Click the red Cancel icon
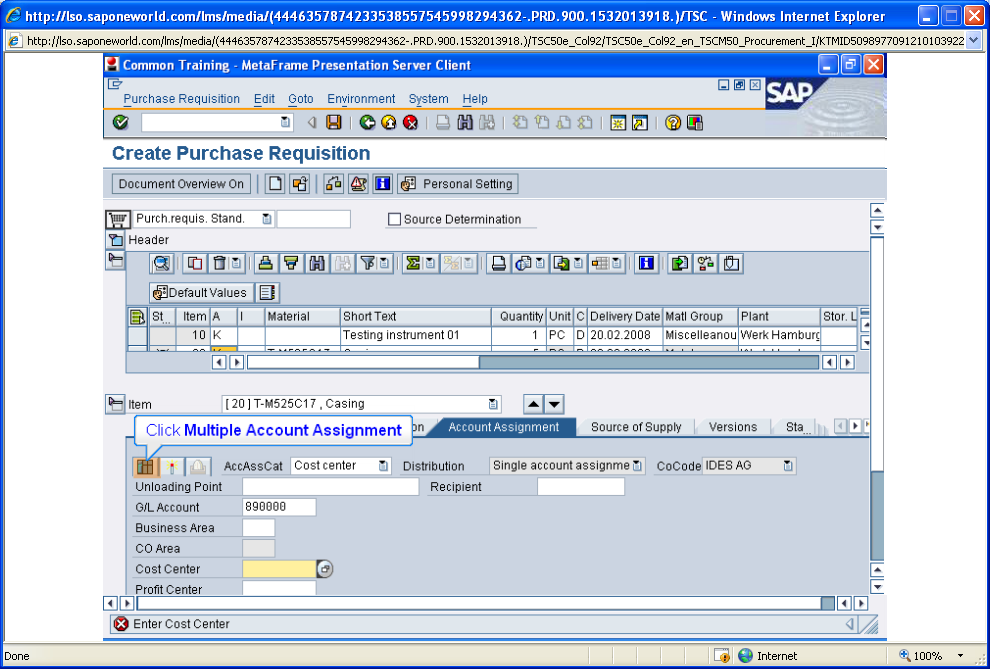Screen dimensions: 990x669 pyautogui.click(x=410, y=122)
